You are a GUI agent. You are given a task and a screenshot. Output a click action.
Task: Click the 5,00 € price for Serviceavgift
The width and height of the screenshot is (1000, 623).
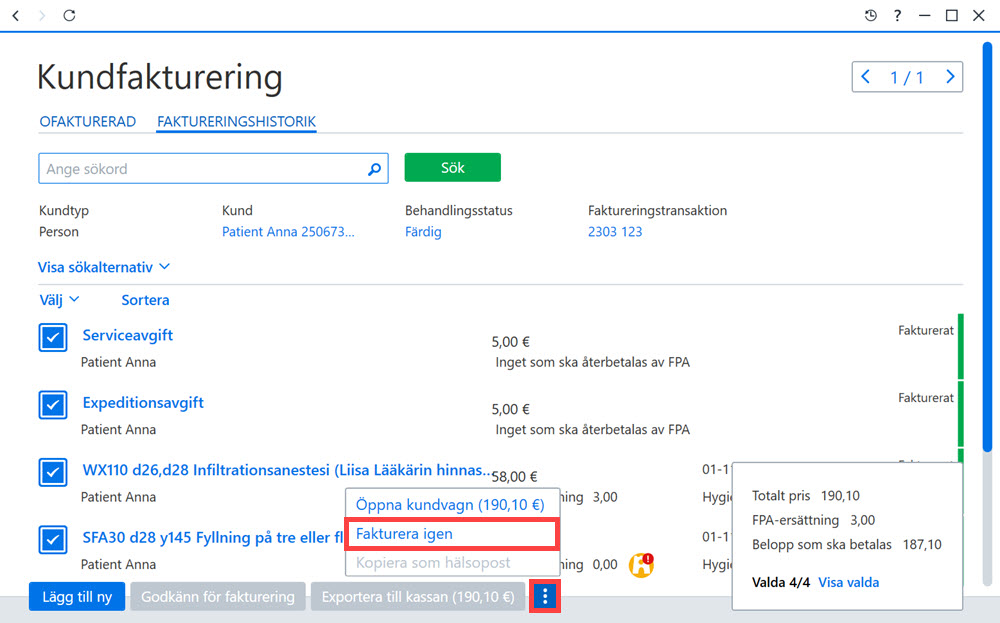[x=510, y=342]
